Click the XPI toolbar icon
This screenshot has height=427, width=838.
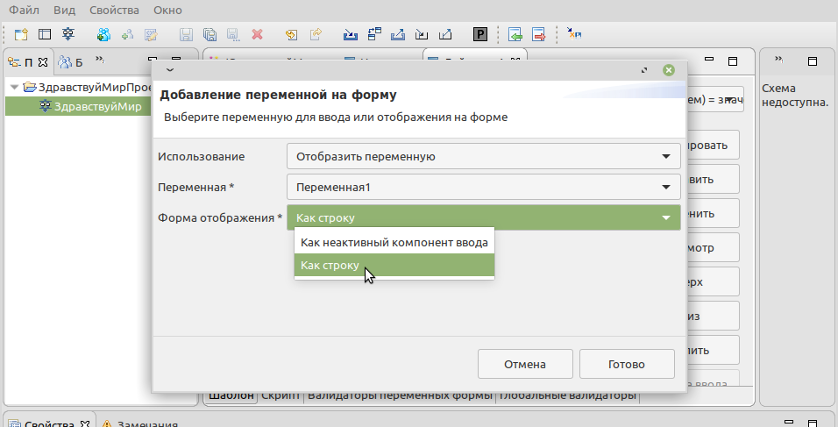(574, 34)
